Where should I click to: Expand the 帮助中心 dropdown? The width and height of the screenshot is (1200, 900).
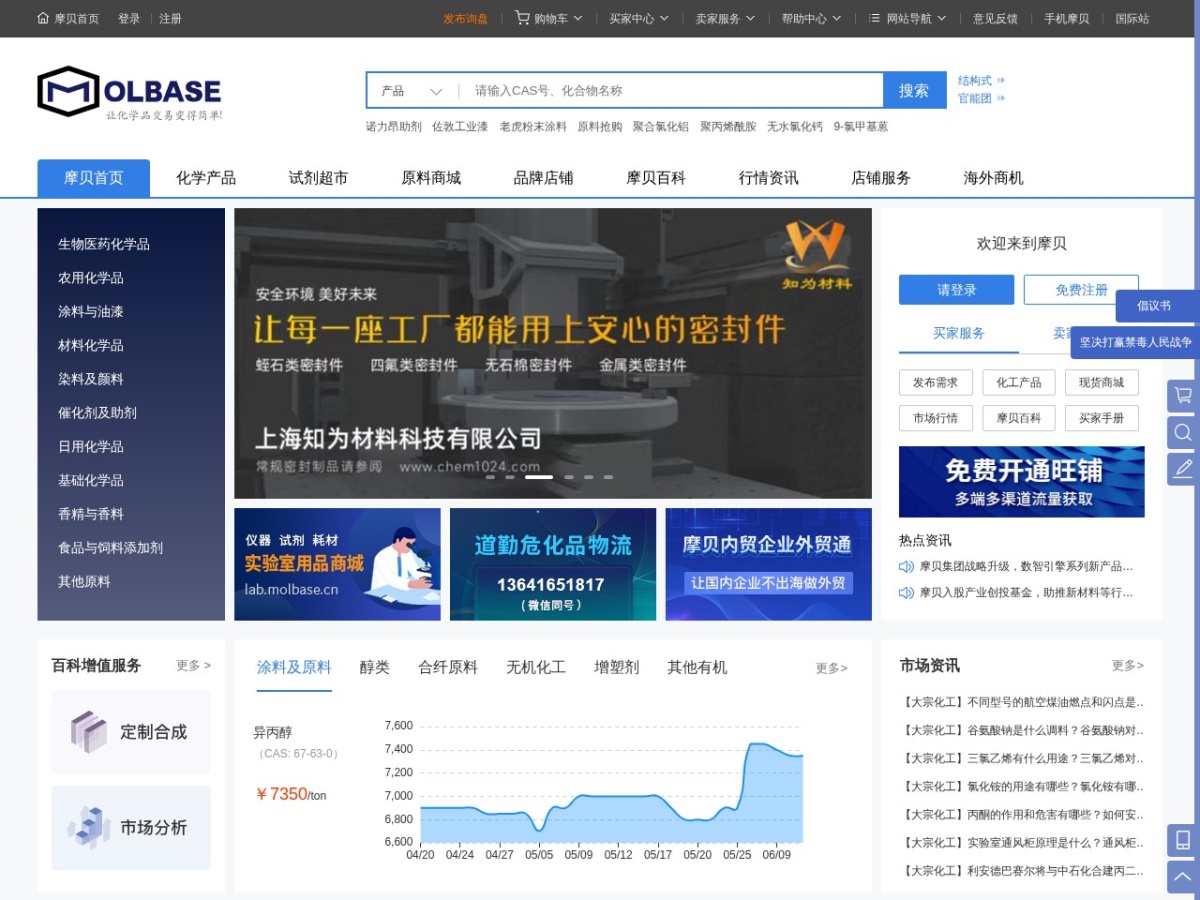point(811,18)
